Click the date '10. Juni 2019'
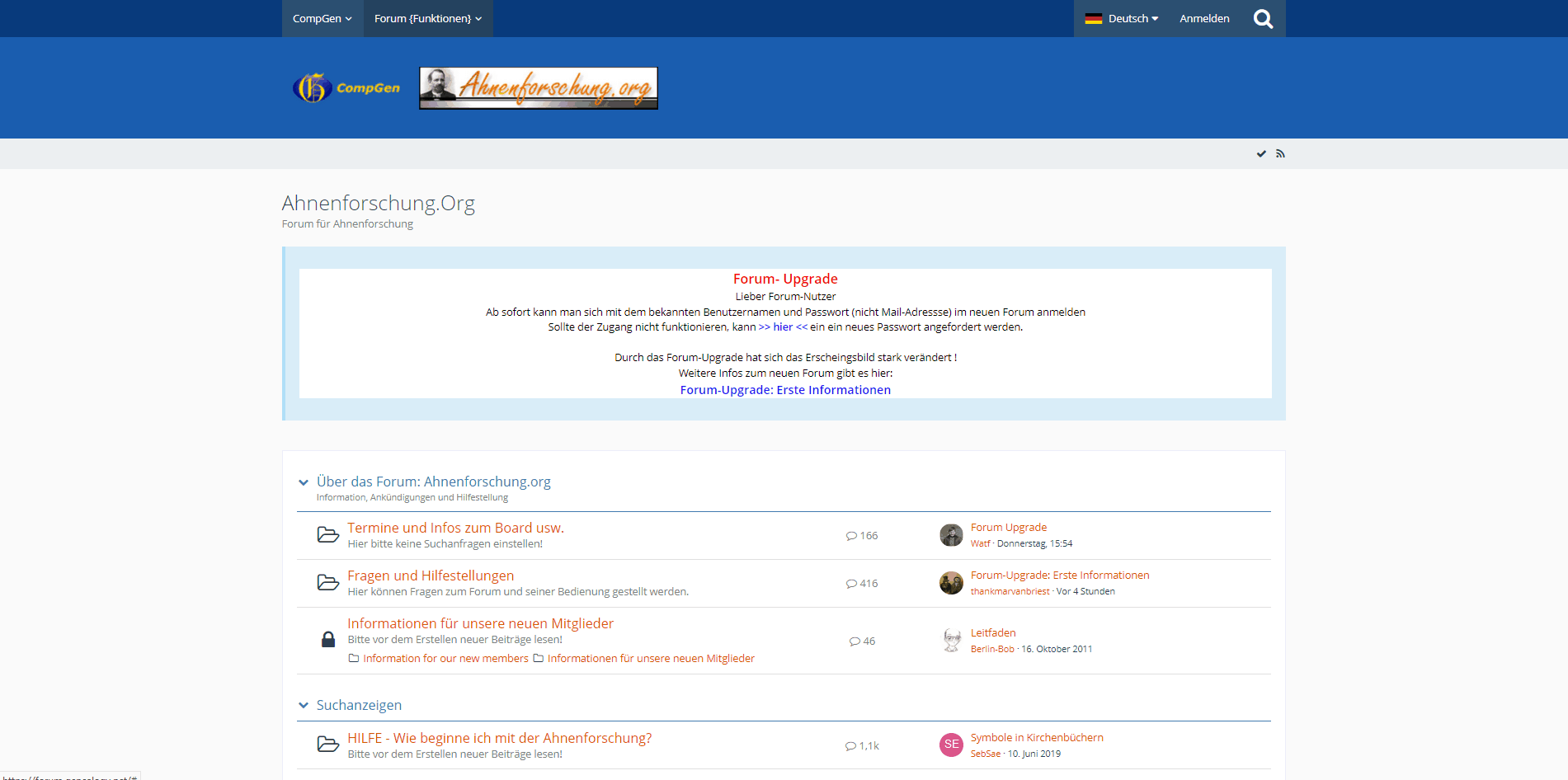Image resolution: width=1568 pixels, height=780 pixels. coord(1034,754)
